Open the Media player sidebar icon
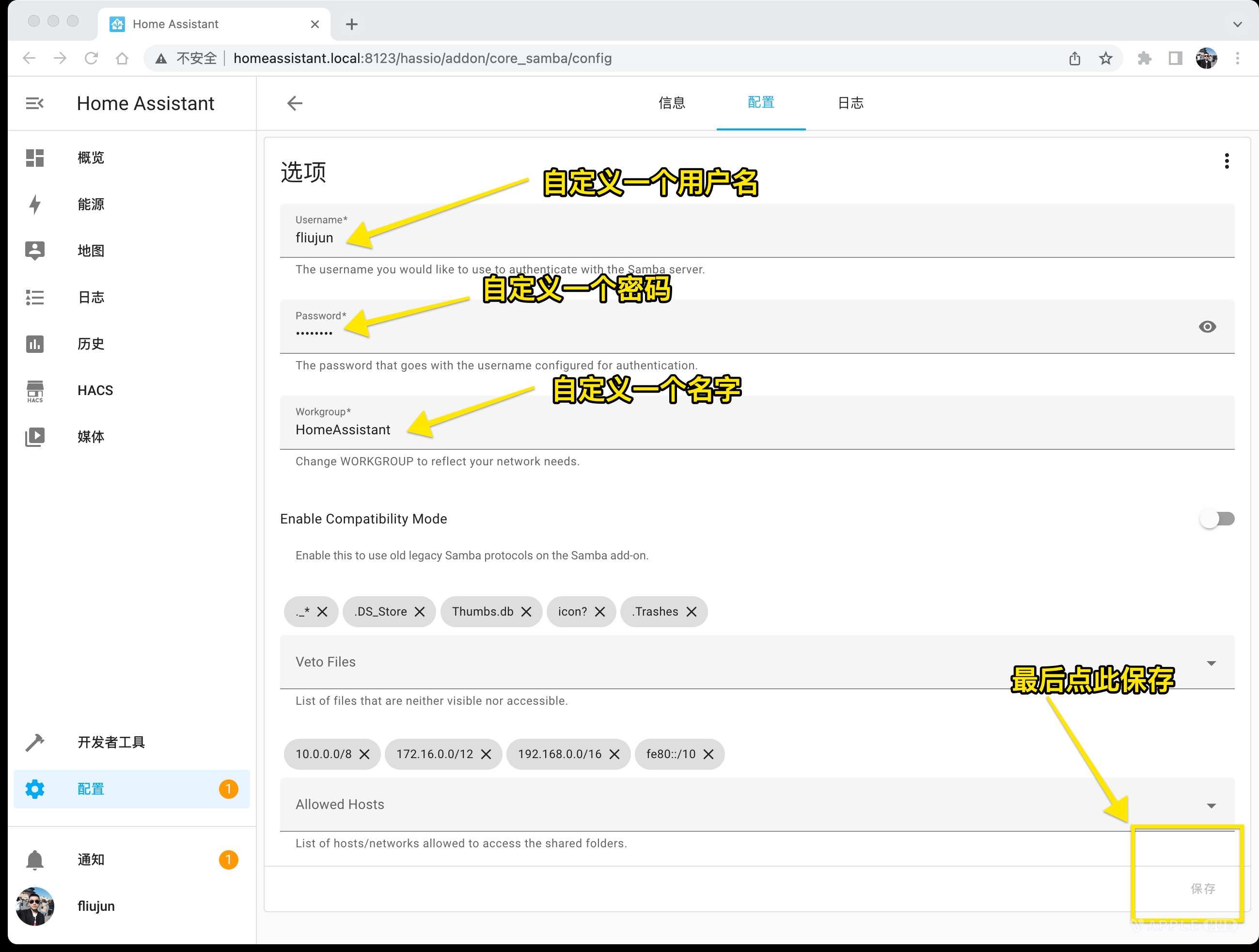1259x952 pixels. tap(35, 437)
